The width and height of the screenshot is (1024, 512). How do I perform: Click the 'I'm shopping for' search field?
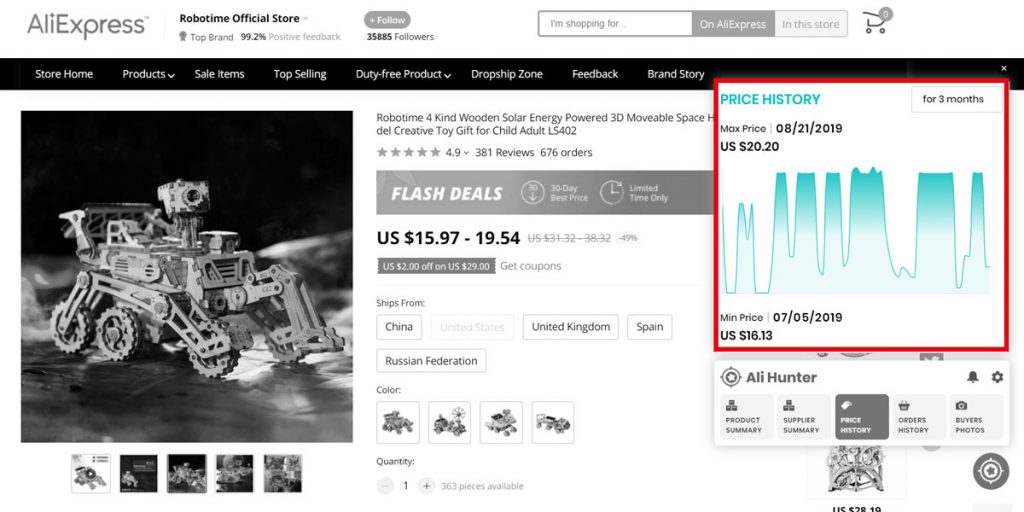coord(614,24)
